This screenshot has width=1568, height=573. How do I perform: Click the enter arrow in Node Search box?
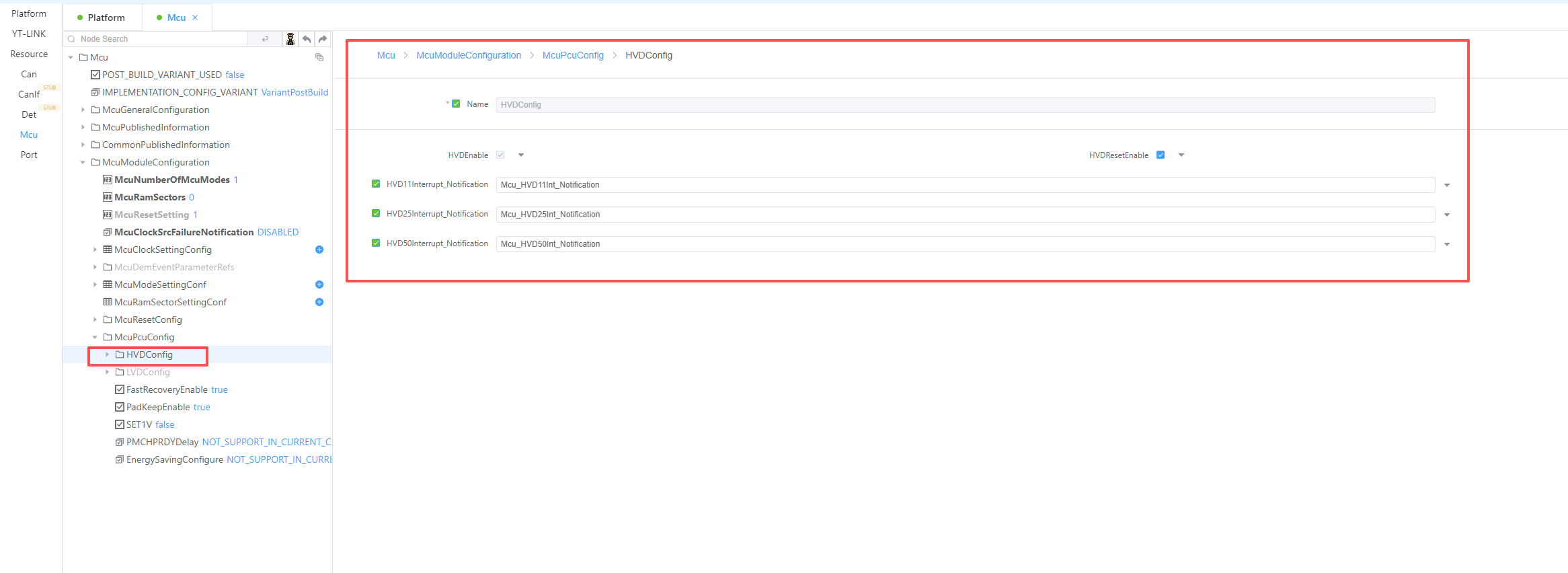[265, 39]
